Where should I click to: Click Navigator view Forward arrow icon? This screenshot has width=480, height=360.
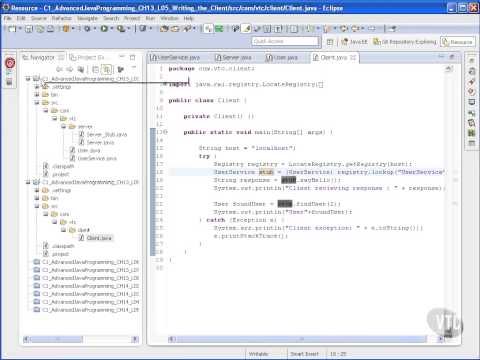point(70,69)
